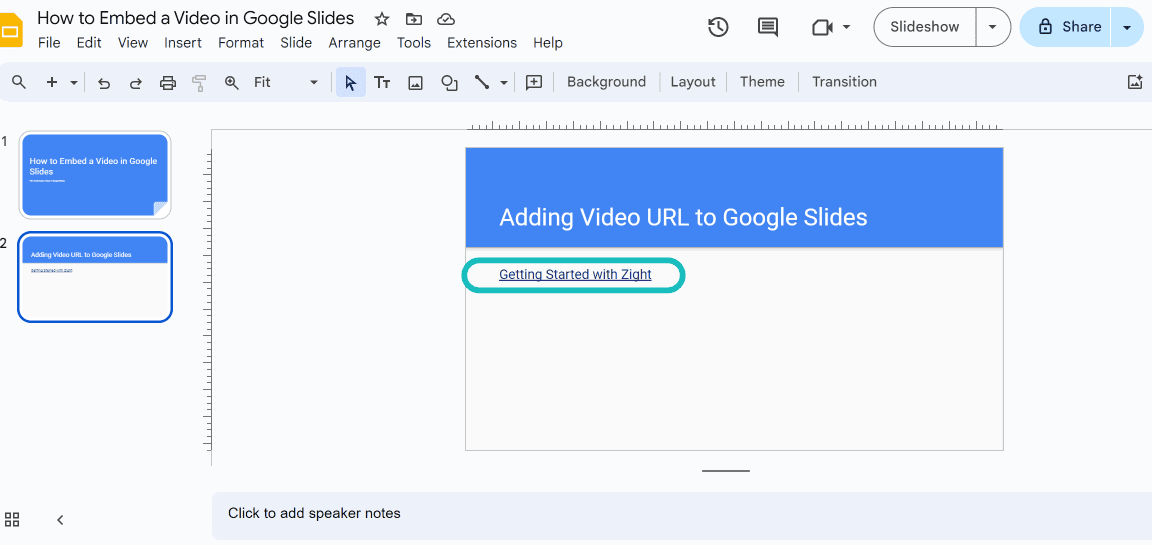
Task: Open the Extensions menu
Action: tap(482, 43)
